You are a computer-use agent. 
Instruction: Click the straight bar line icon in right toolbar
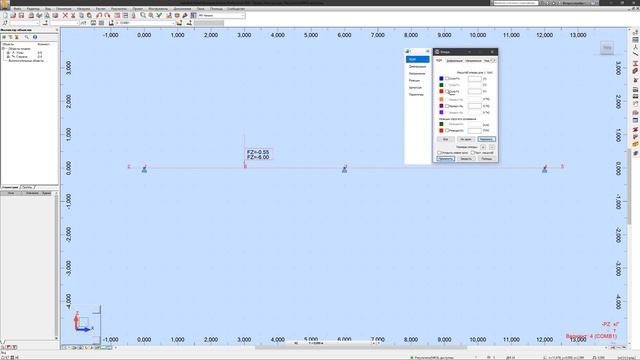click(x=636, y=54)
